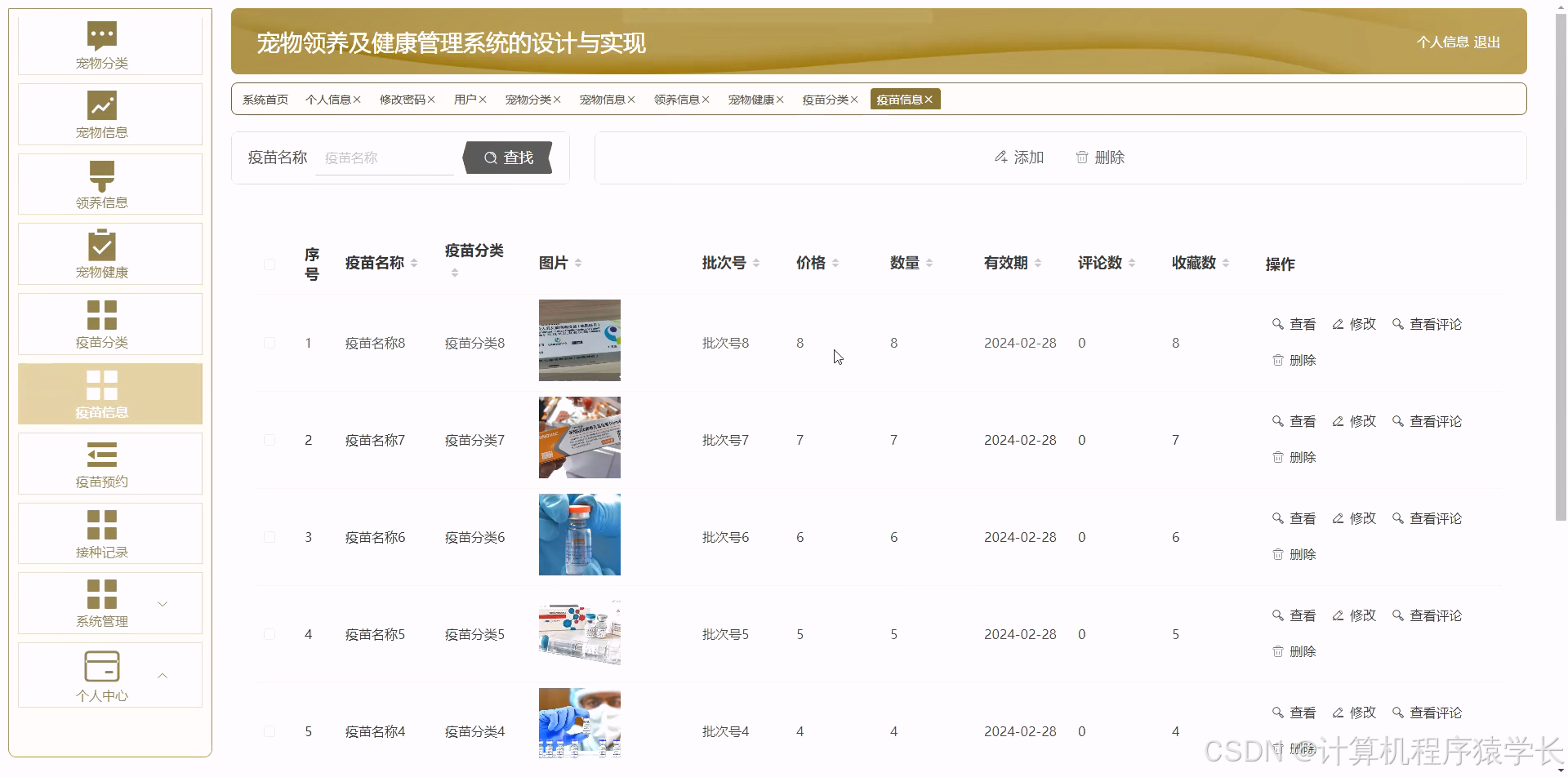Sort by 批次号 column arrows
This screenshot has width=1568, height=777.
(x=756, y=263)
